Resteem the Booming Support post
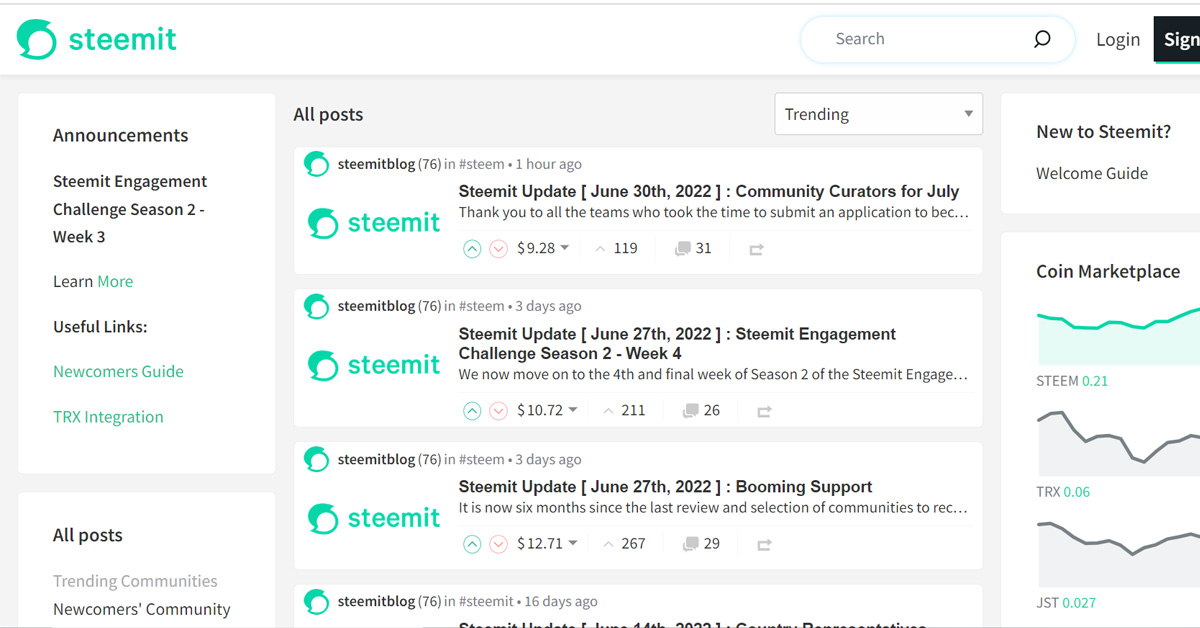The image size is (1200, 628). (764, 545)
